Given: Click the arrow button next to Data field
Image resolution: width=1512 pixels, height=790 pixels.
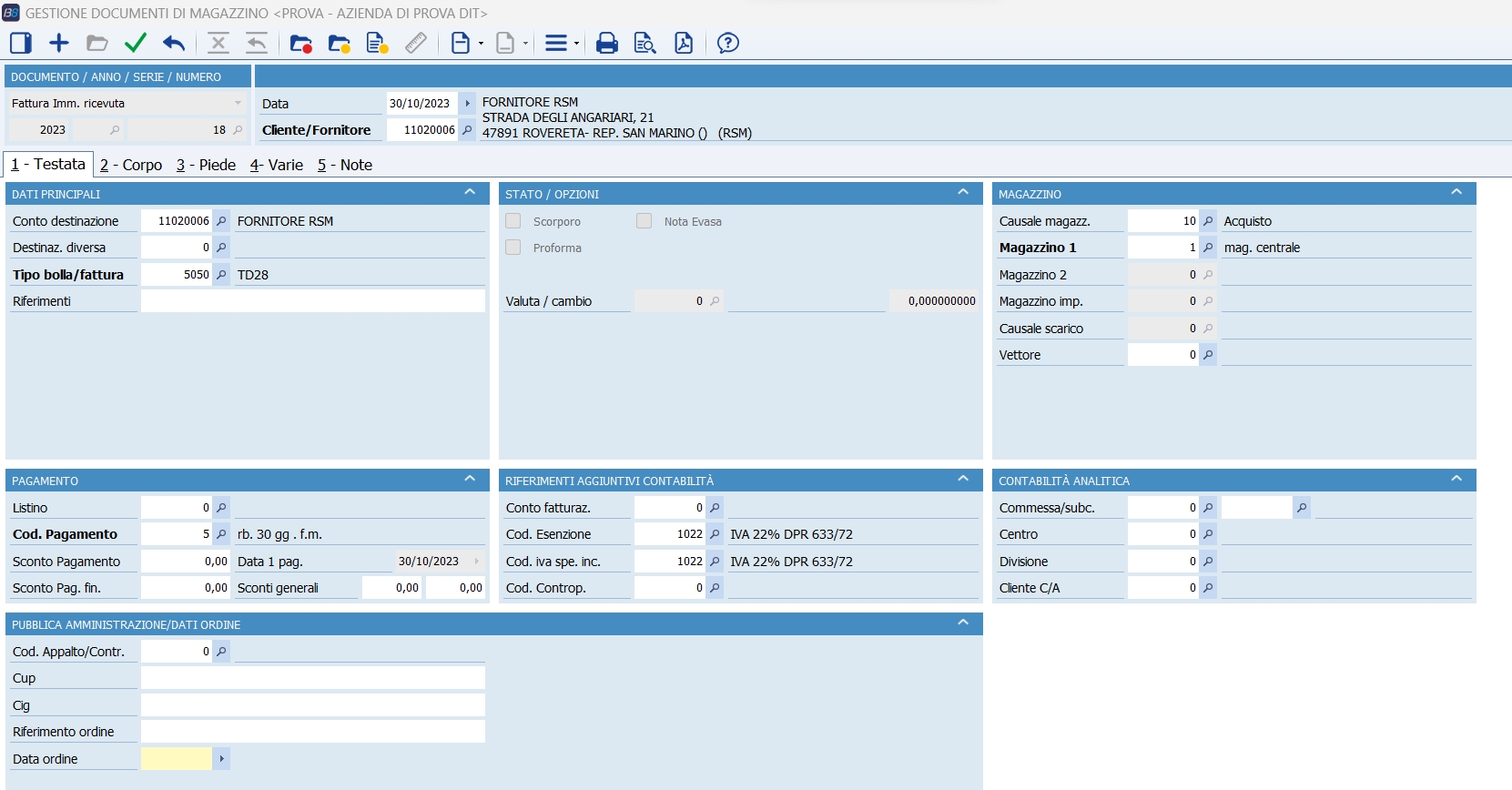Looking at the screenshot, I should (467, 104).
